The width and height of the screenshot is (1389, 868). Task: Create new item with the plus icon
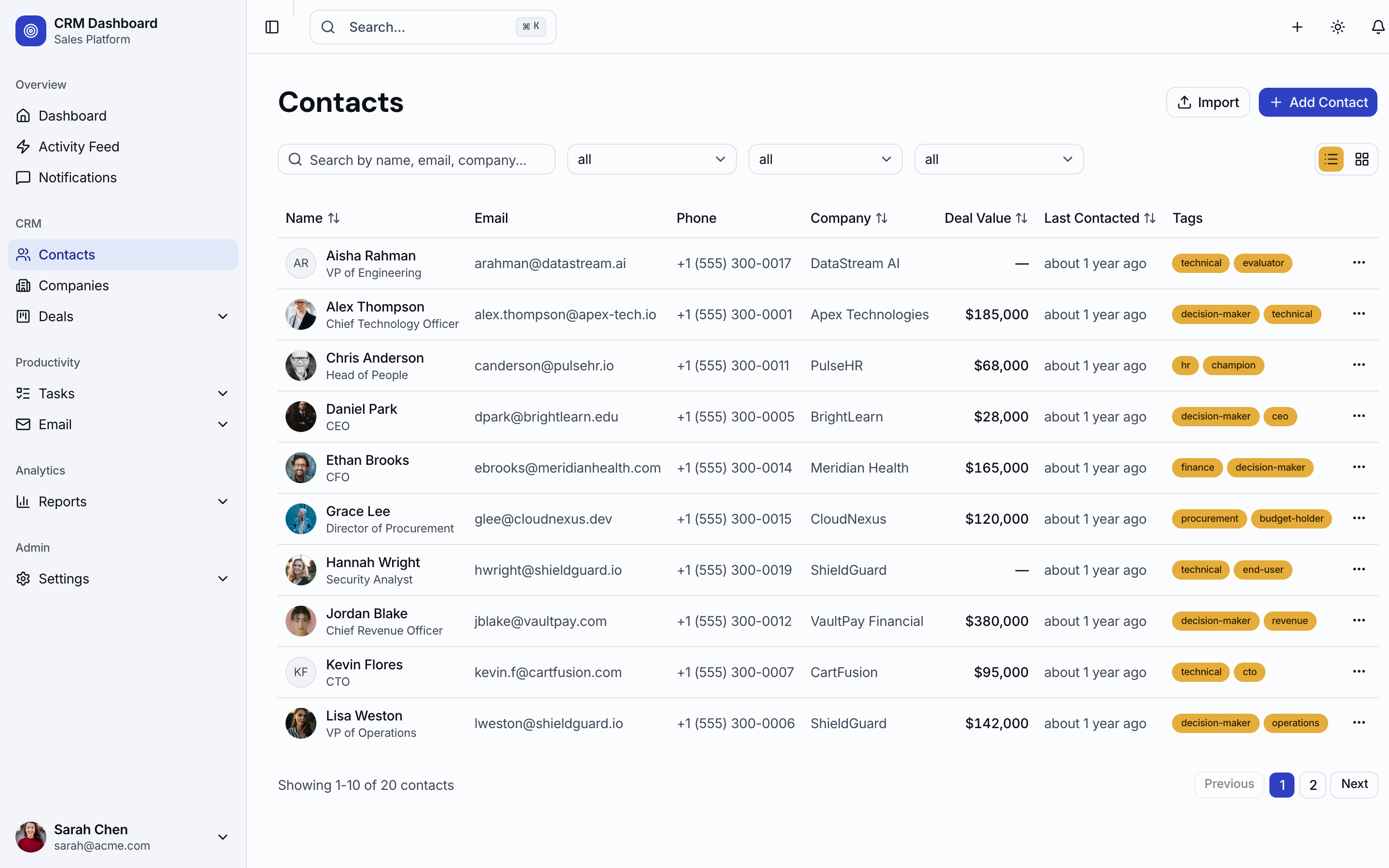[x=1296, y=27]
